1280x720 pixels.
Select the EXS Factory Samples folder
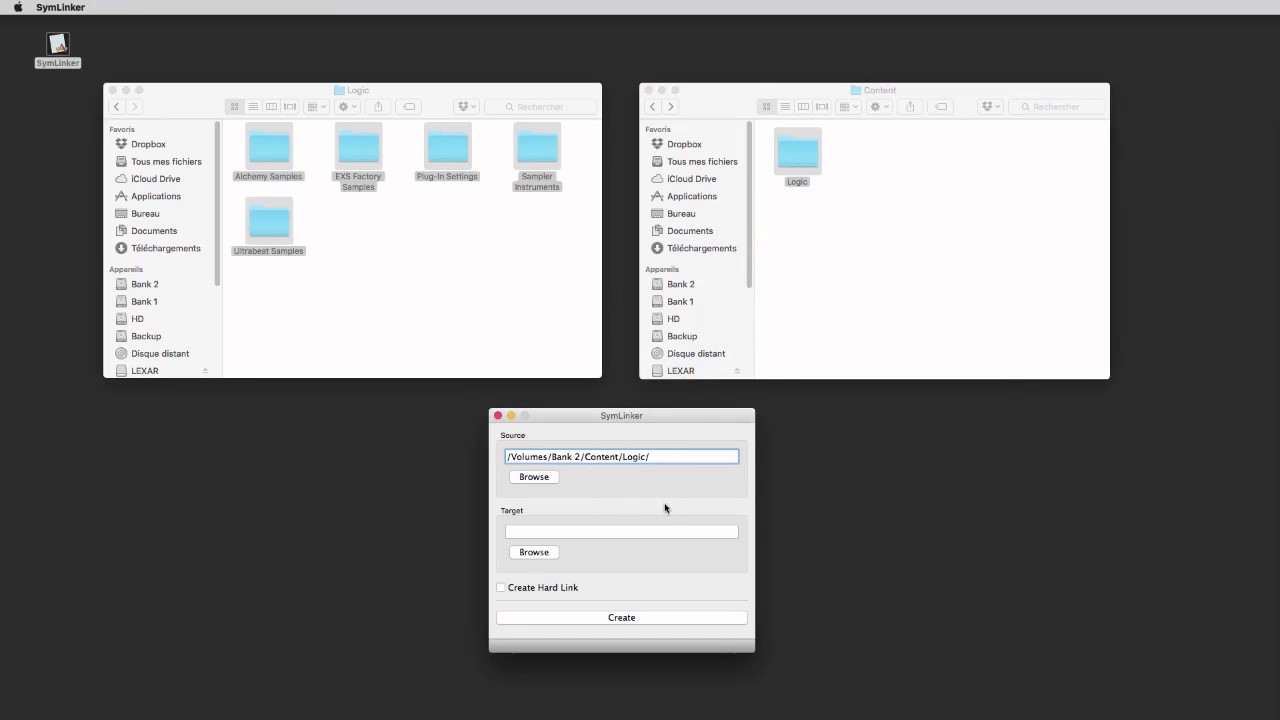[x=358, y=147]
